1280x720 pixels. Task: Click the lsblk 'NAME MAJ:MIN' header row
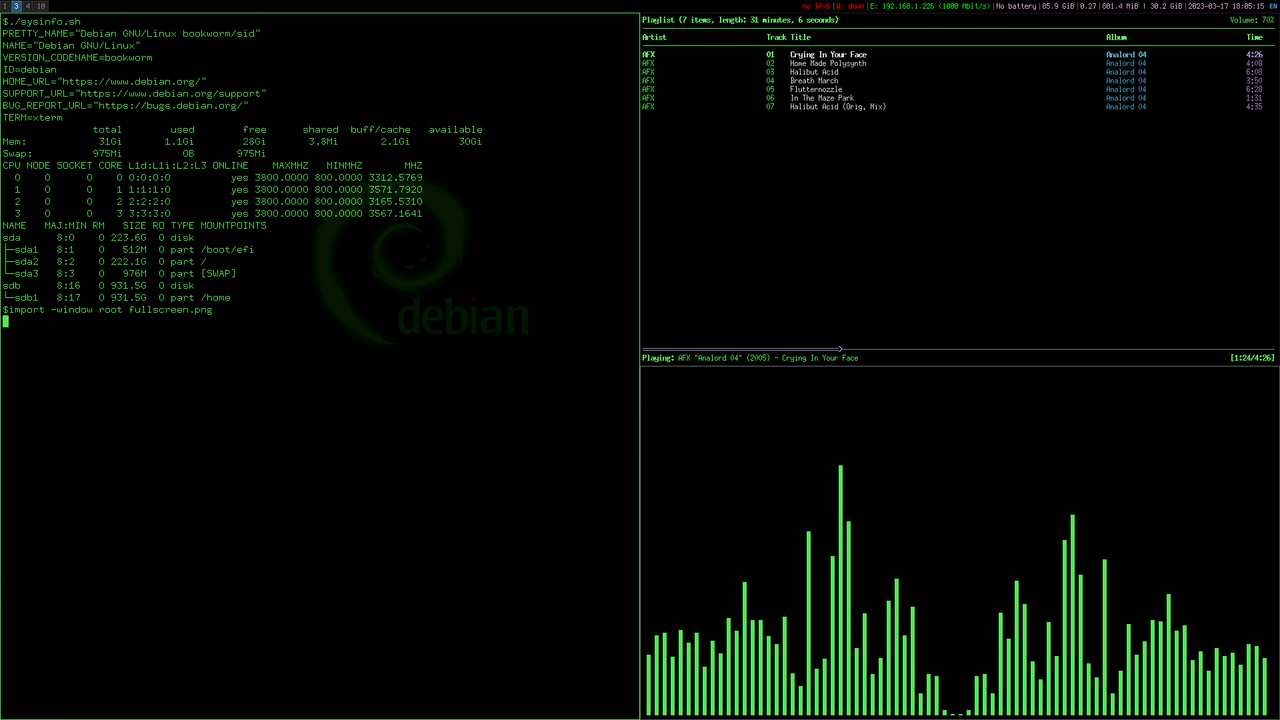tap(134, 225)
